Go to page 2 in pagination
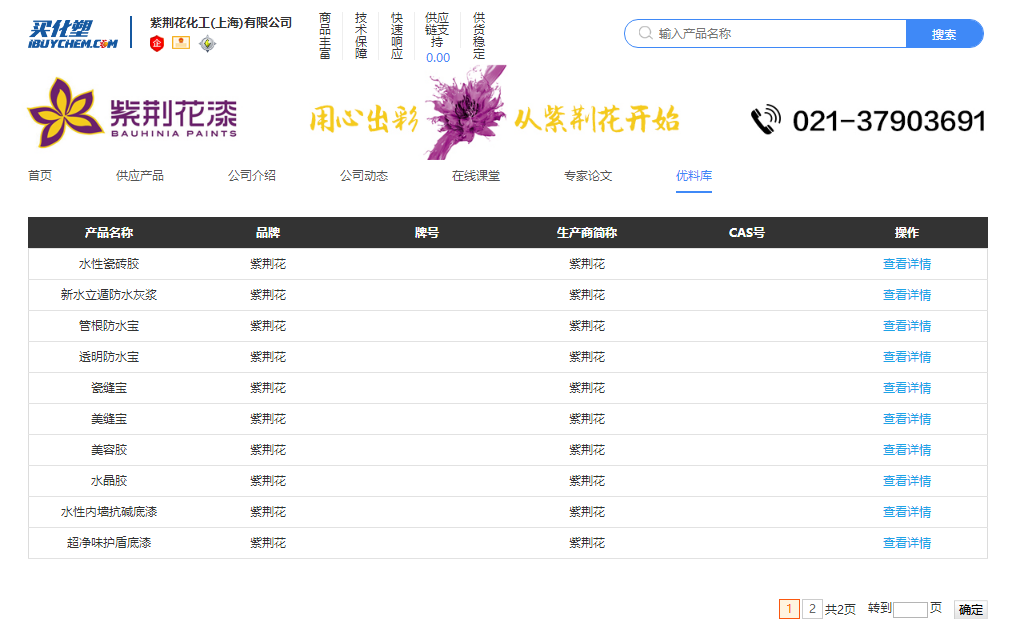The height and width of the screenshot is (643, 1018). click(812, 609)
